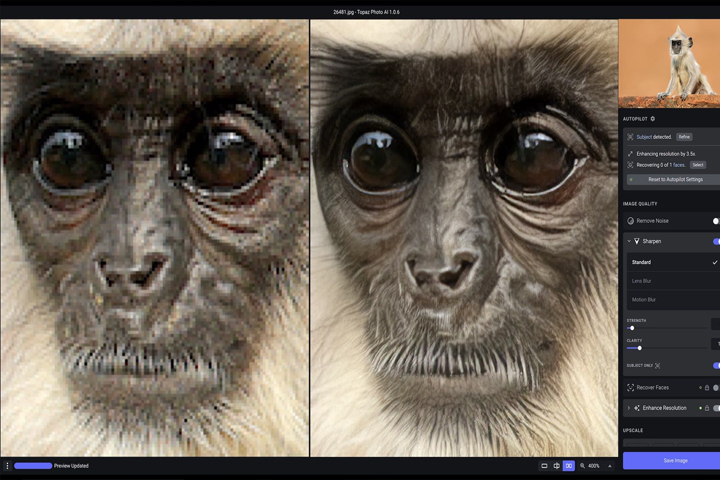Screen dimensions: 720x480
Task: Open the Autopilot settings gear
Action: tap(652, 119)
